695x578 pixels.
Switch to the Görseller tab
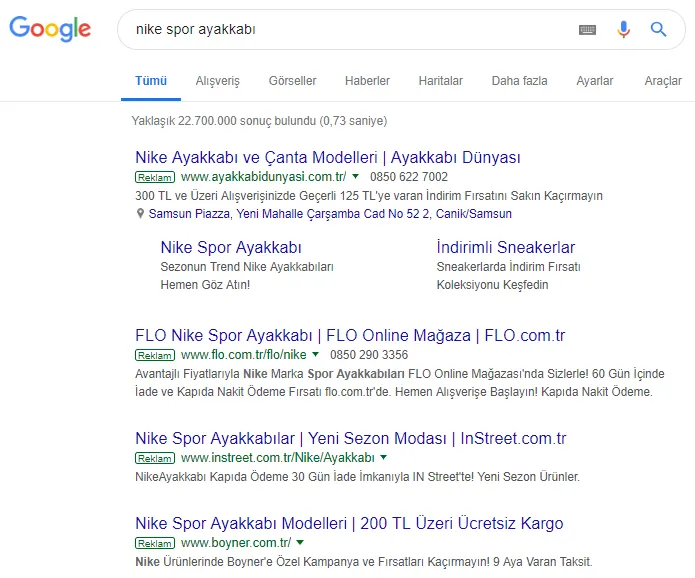pyautogui.click(x=293, y=81)
